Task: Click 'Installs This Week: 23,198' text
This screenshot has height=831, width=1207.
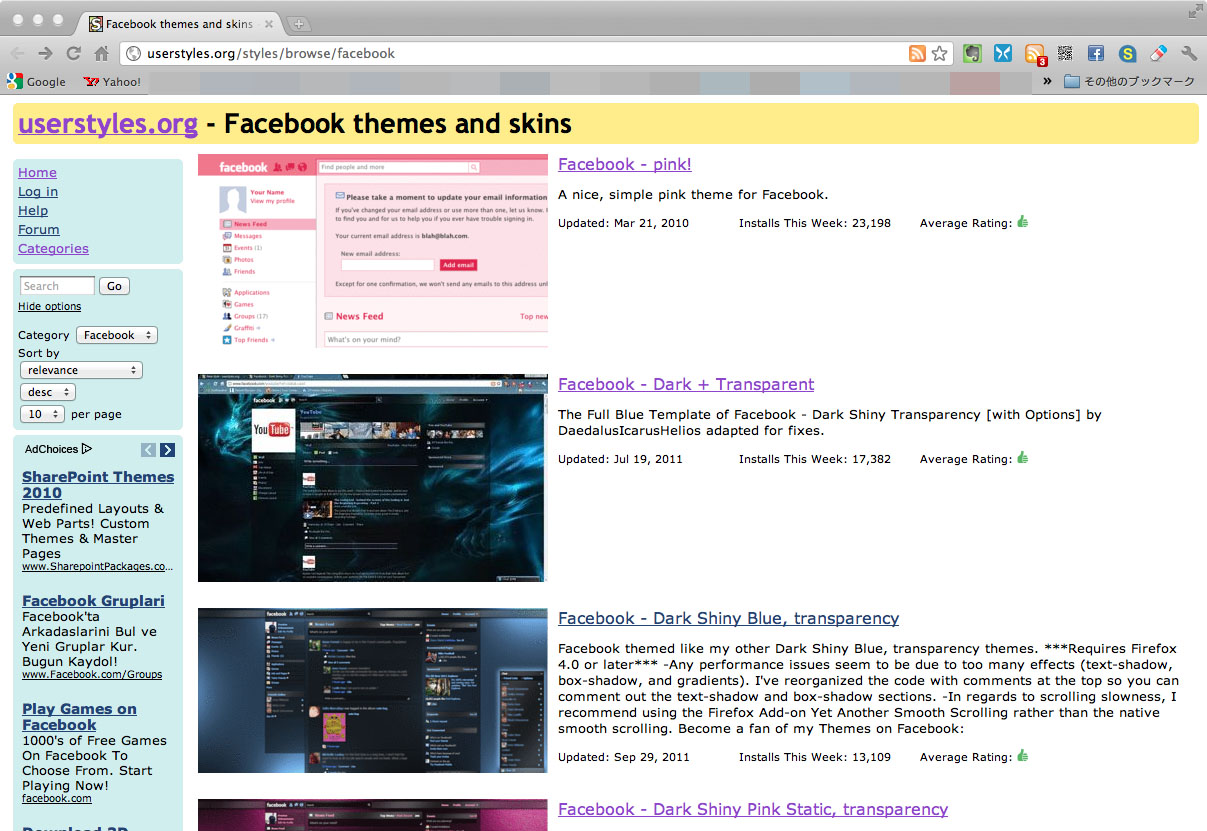Action: click(815, 223)
